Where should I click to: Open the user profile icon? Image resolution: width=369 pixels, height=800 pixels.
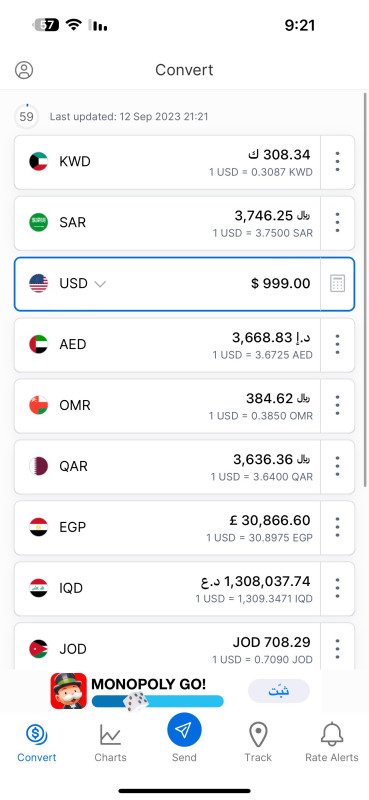(24, 70)
